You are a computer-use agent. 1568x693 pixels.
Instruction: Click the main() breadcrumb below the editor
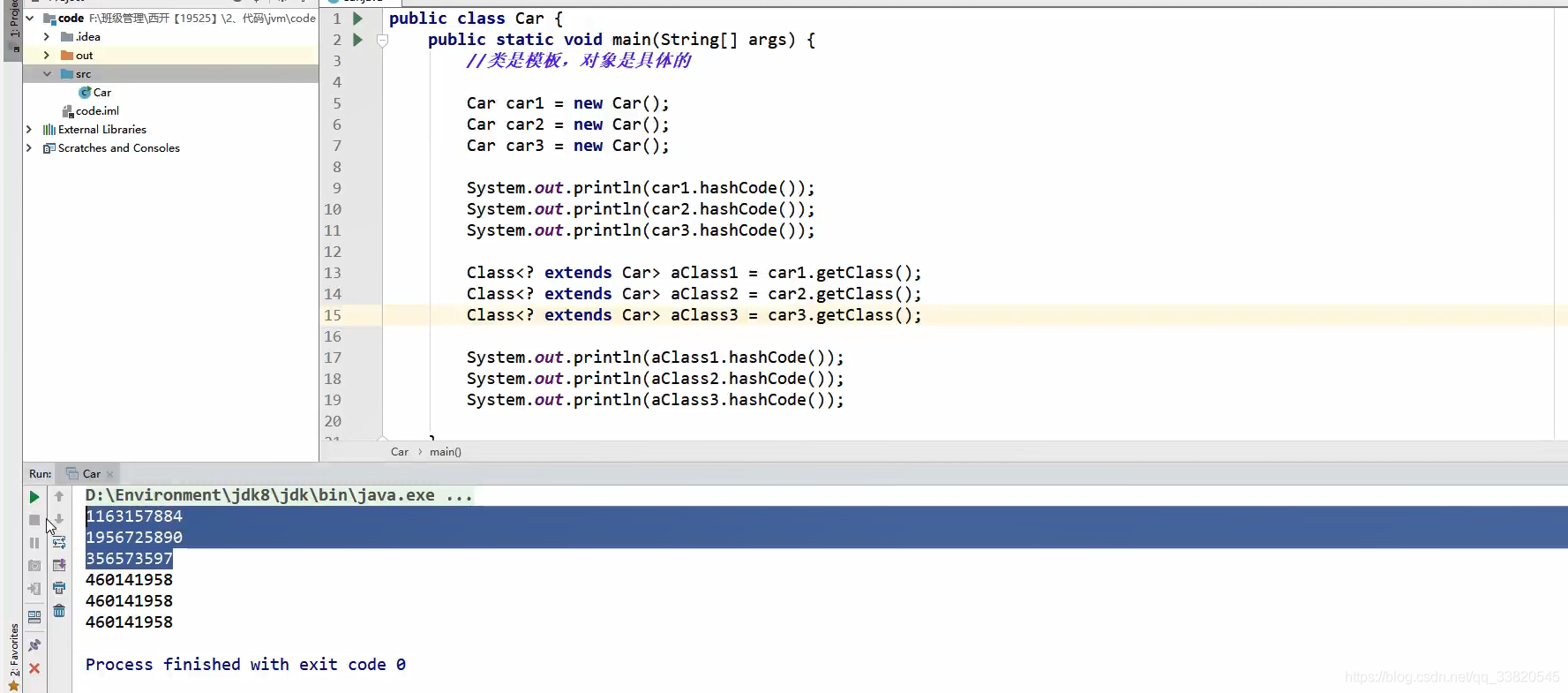[446, 451]
